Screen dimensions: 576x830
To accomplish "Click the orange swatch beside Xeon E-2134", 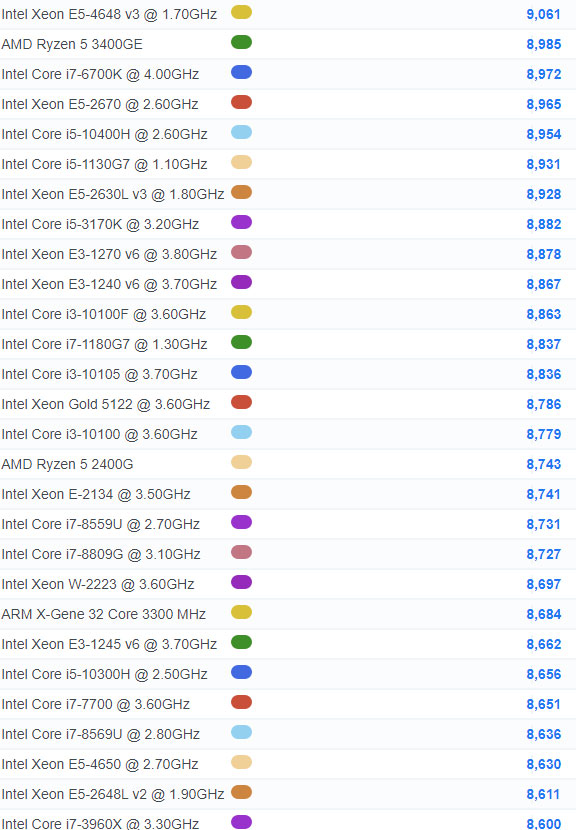I will (x=241, y=492).
